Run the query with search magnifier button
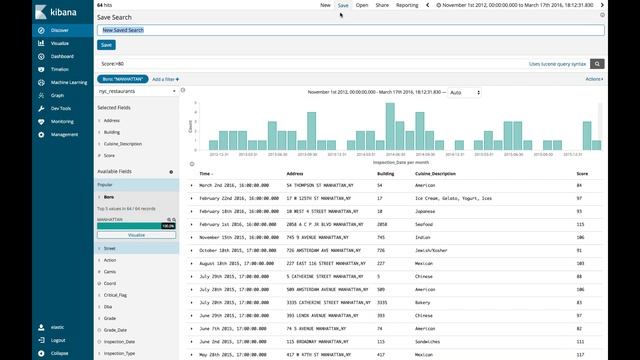The image size is (640, 360). pos(597,64)
